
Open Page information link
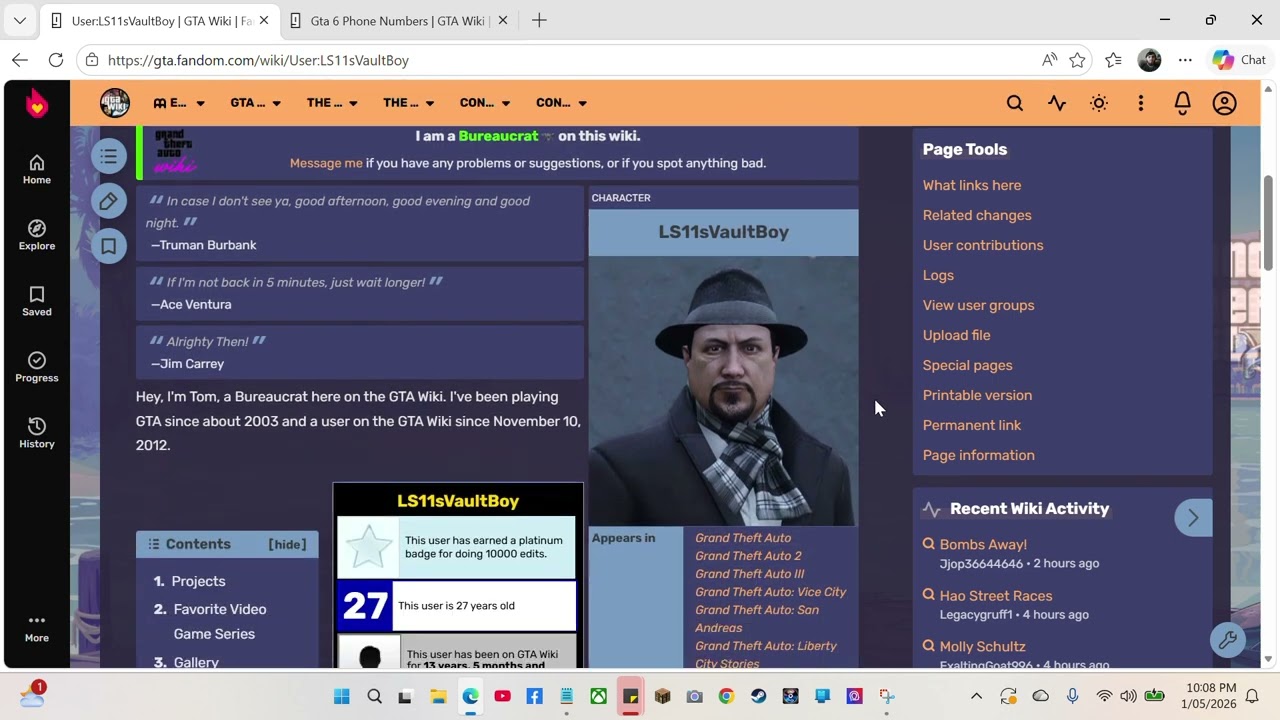979,455
